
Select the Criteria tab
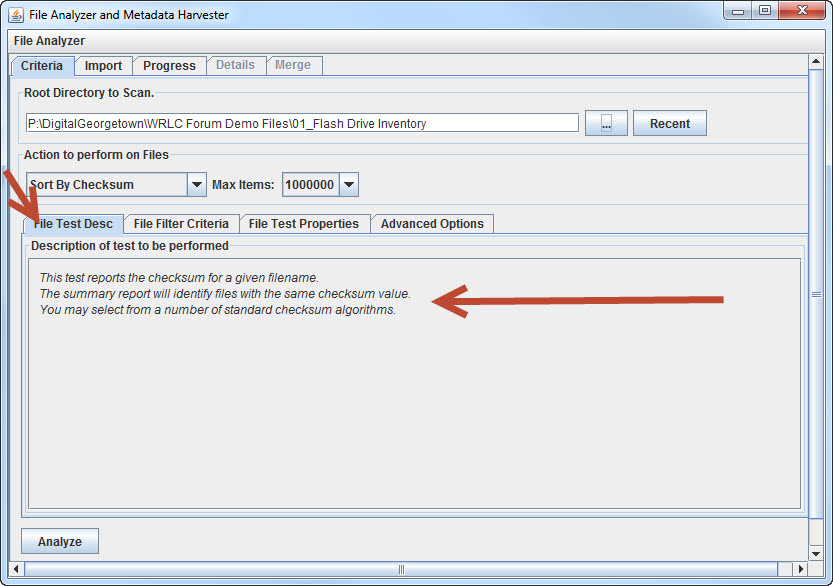(42, 66)
